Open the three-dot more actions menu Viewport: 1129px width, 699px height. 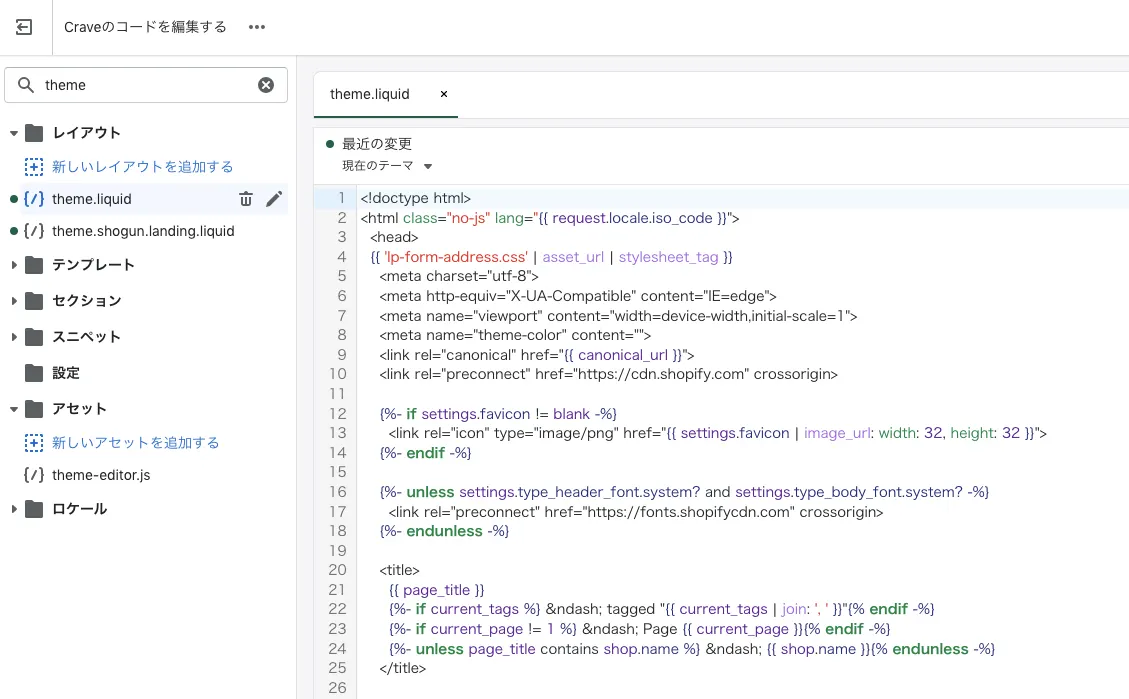tap(257, 27)
